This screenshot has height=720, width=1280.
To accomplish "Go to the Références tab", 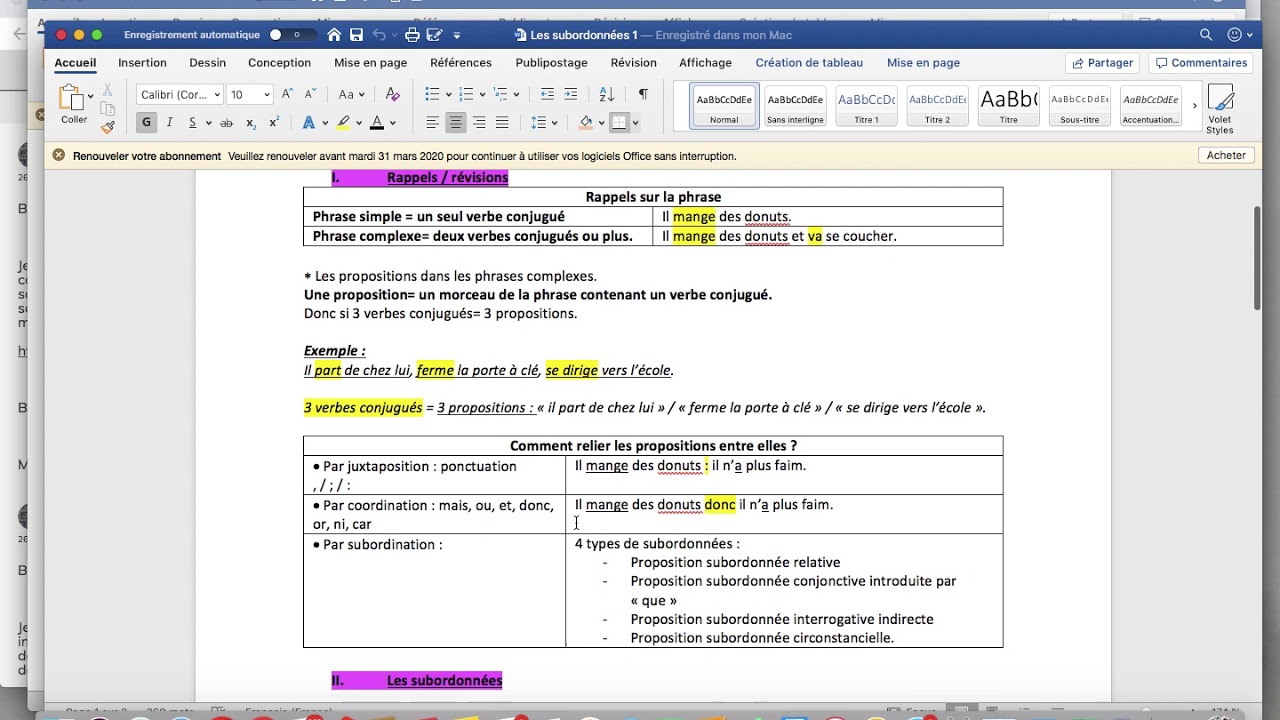I will (461, 62).
